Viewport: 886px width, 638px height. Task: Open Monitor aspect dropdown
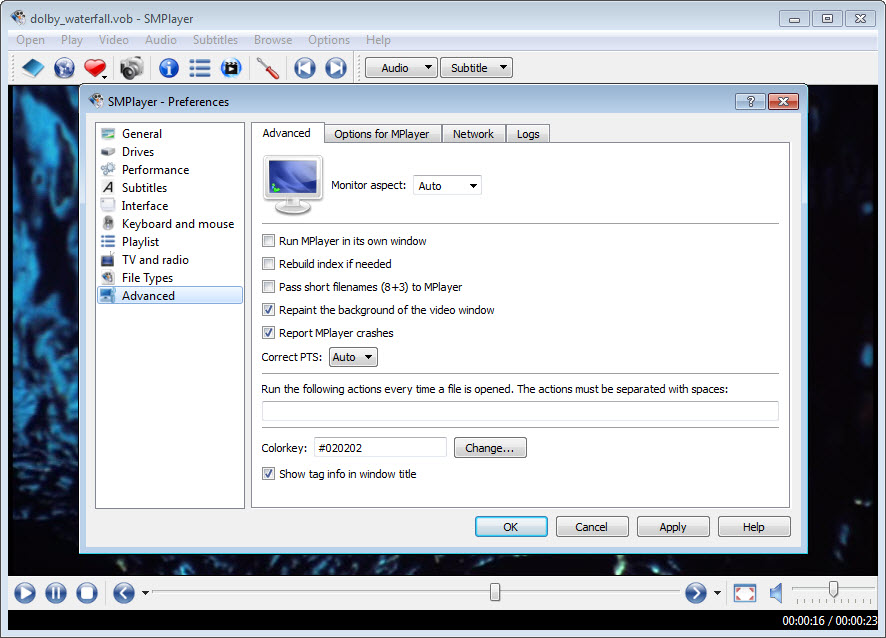click(448, 185)
